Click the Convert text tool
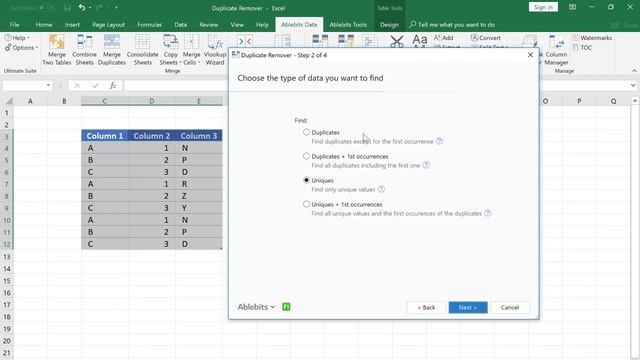Image resolution: width=640 pixels, height=360 pixels. [x=486, y=38]
